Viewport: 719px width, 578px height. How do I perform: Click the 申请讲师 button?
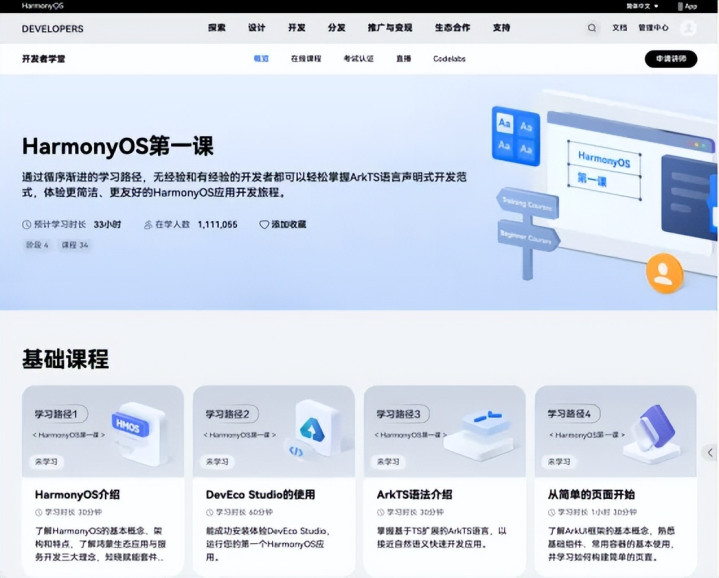point(671,59)
